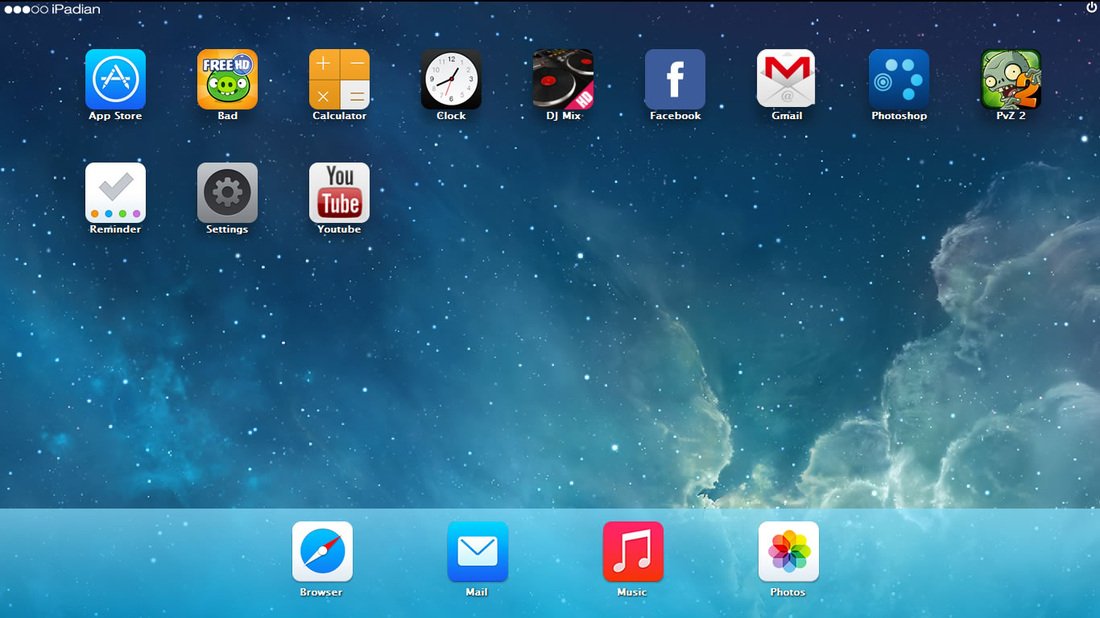Open the Photos app in the dock
The height and width of the screenshot is (618, 1100).
788,550
